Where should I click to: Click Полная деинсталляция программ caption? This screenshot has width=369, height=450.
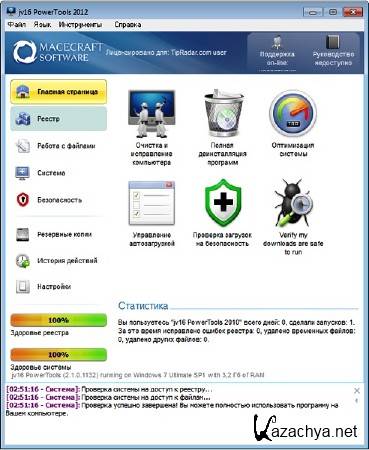[x=222, y=154]
